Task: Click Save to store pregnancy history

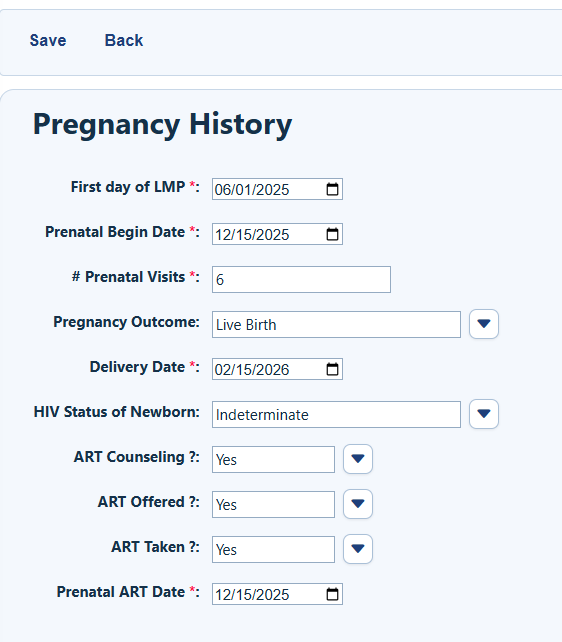Action: click(x=48, y=41)
